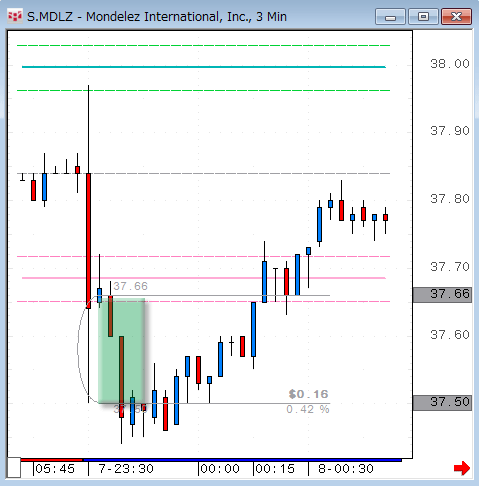Viewport: 479px width, 486px height.
Task: Click the 7-23:30 time axis label
Action: (126, 469)
